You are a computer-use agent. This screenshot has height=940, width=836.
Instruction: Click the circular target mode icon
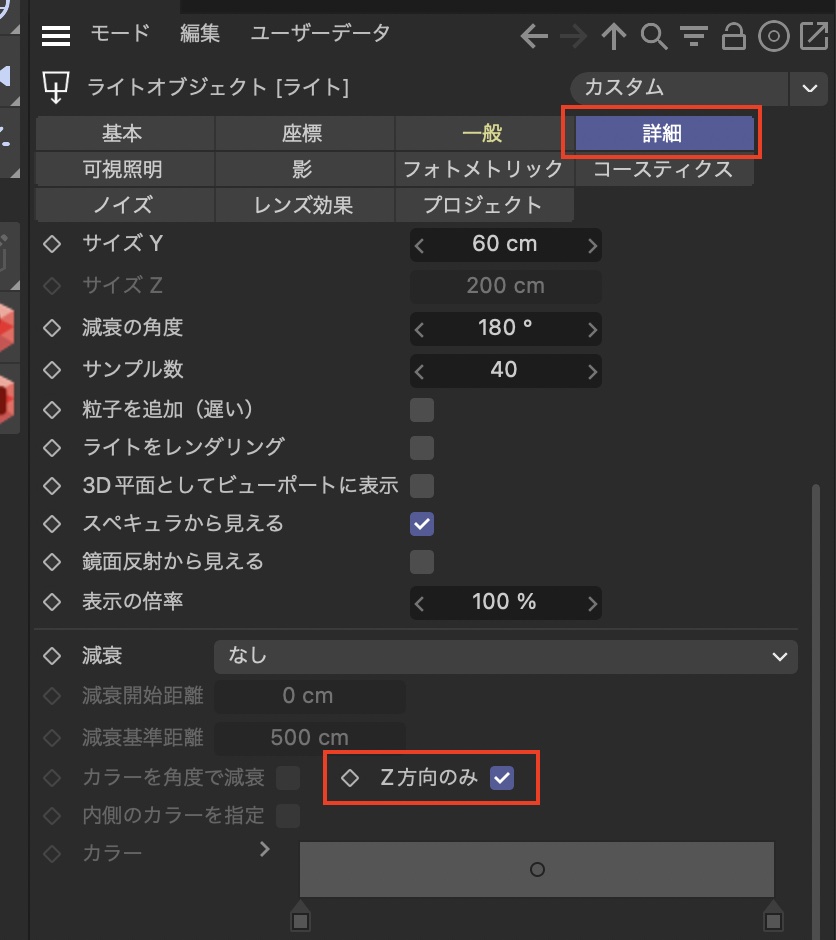[x=773, y=37]
